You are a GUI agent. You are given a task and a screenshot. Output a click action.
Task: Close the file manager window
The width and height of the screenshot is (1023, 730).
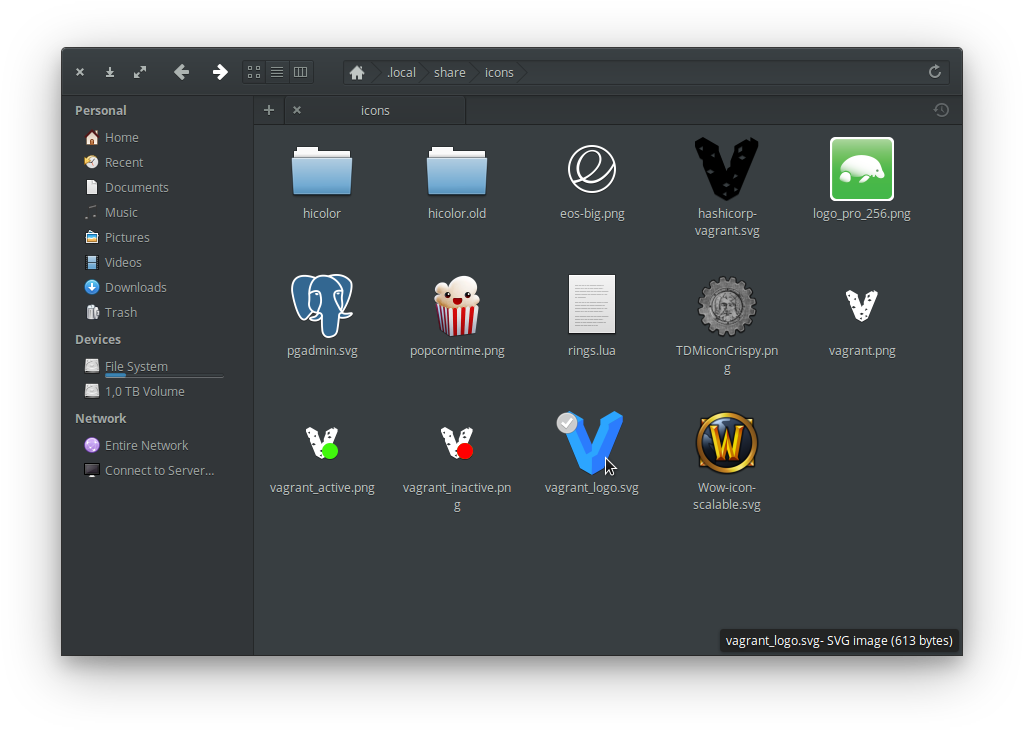point(80,72)
